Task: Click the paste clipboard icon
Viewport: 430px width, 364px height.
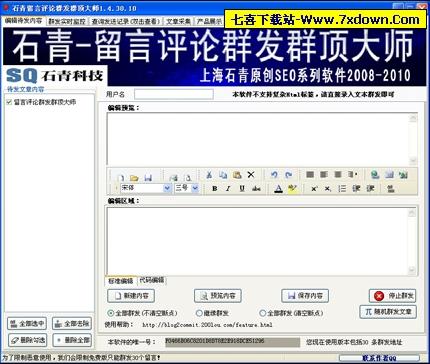Action: click(237, 175)
